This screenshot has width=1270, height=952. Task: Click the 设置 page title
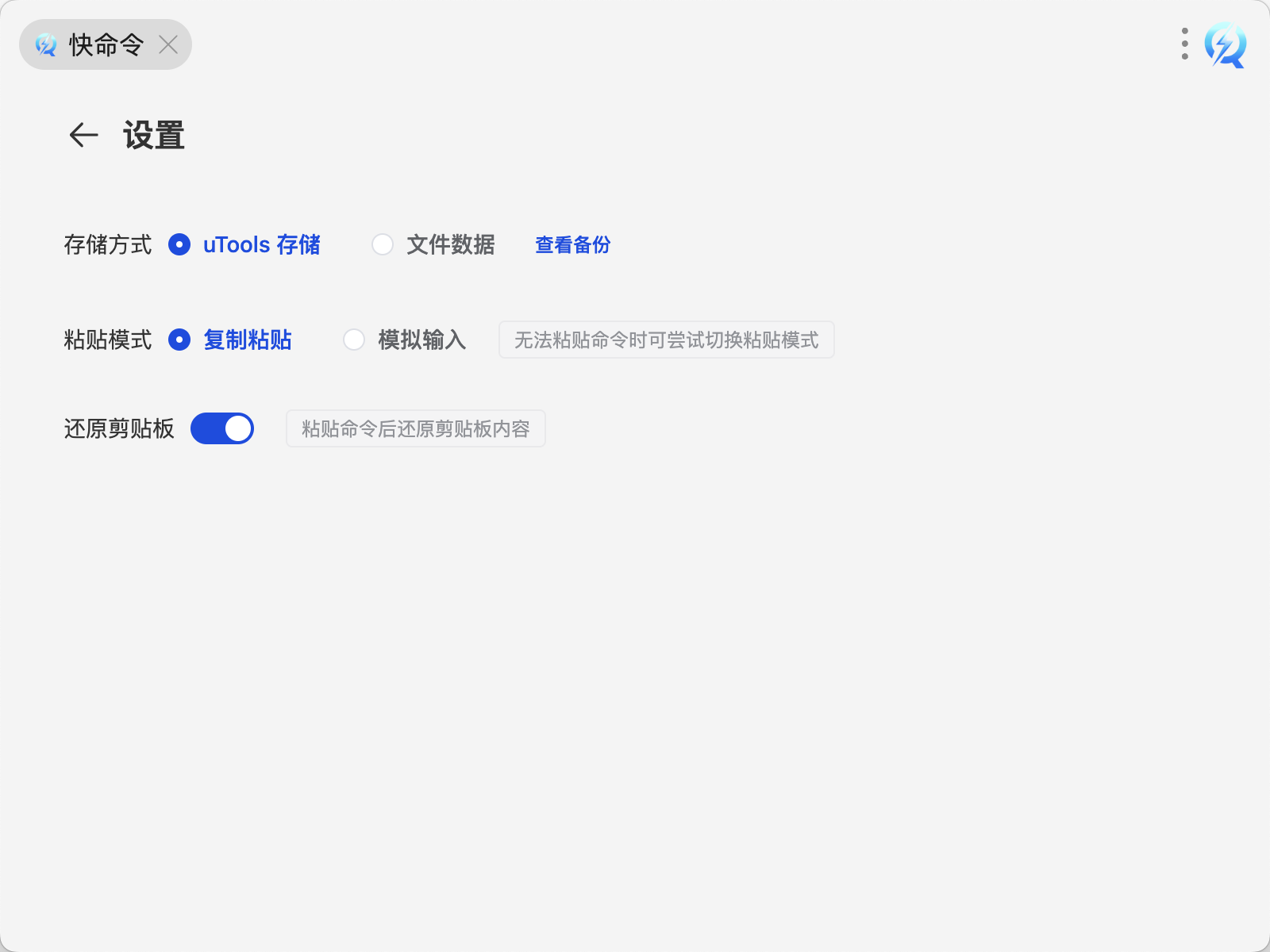pyautogui.click(x=154, y=136)
